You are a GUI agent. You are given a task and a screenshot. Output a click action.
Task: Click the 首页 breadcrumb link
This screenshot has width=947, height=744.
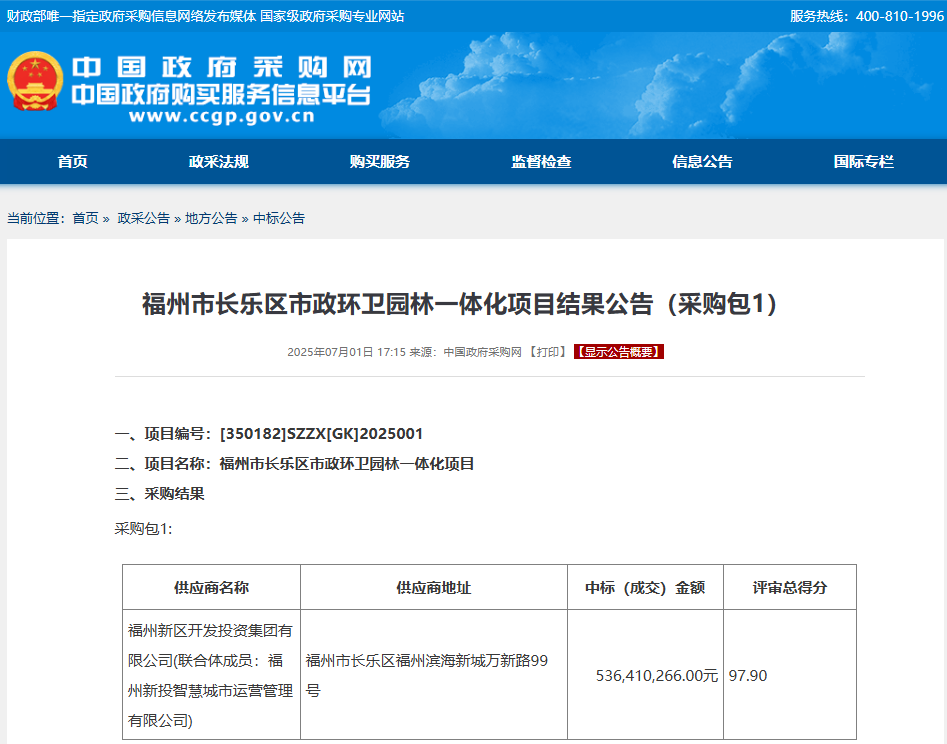pyautogui.click(x=85, y=218)
